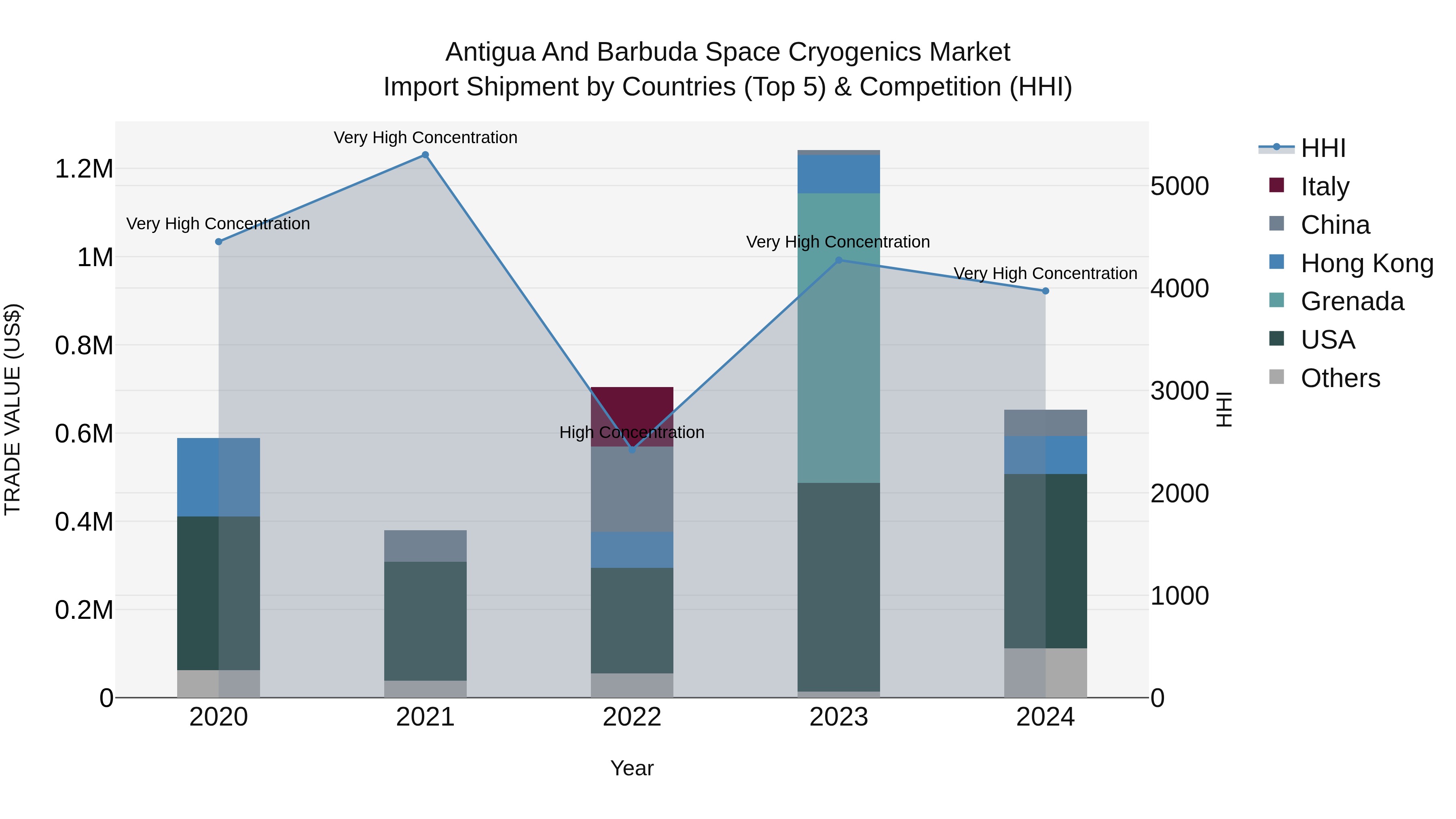
Task: Click the China slate-gray legend swatch
Action: point(1276,223)
